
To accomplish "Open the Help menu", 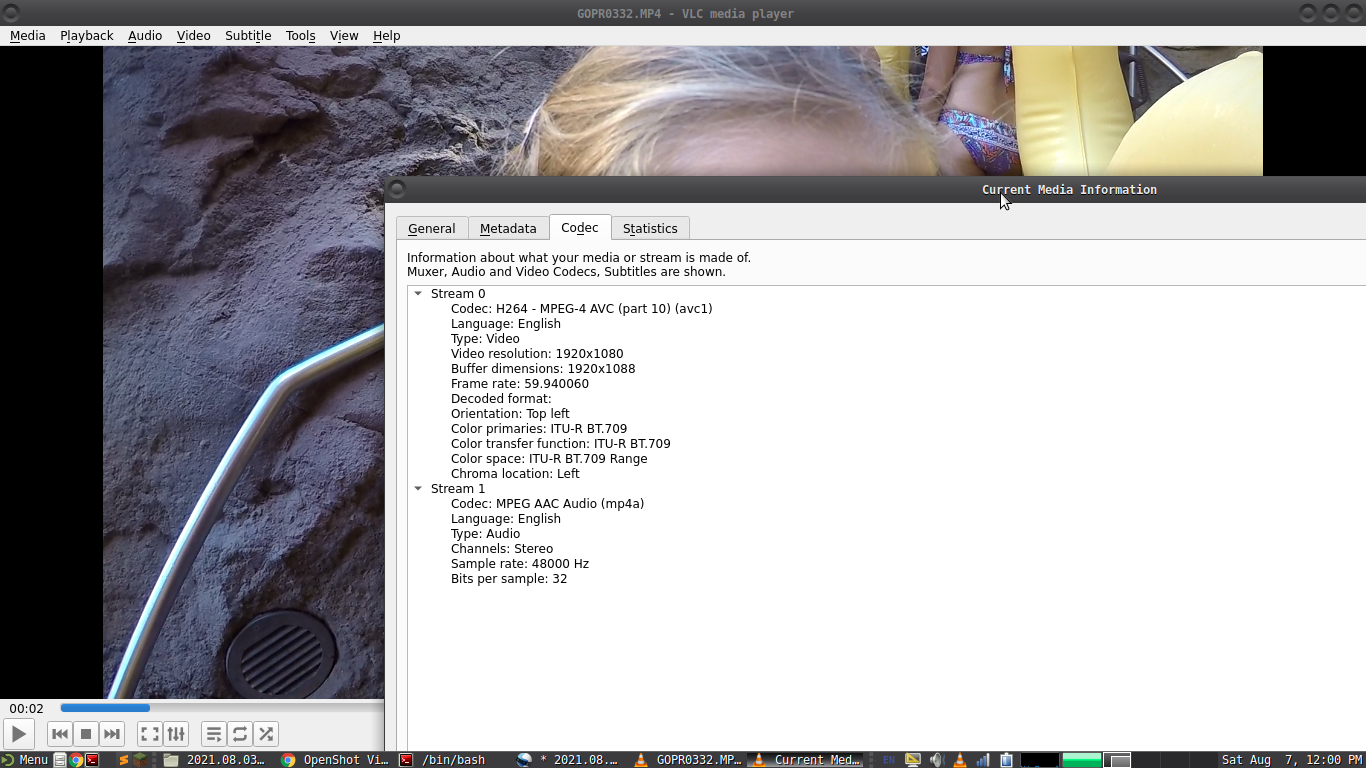I will [x=387, y=35].
